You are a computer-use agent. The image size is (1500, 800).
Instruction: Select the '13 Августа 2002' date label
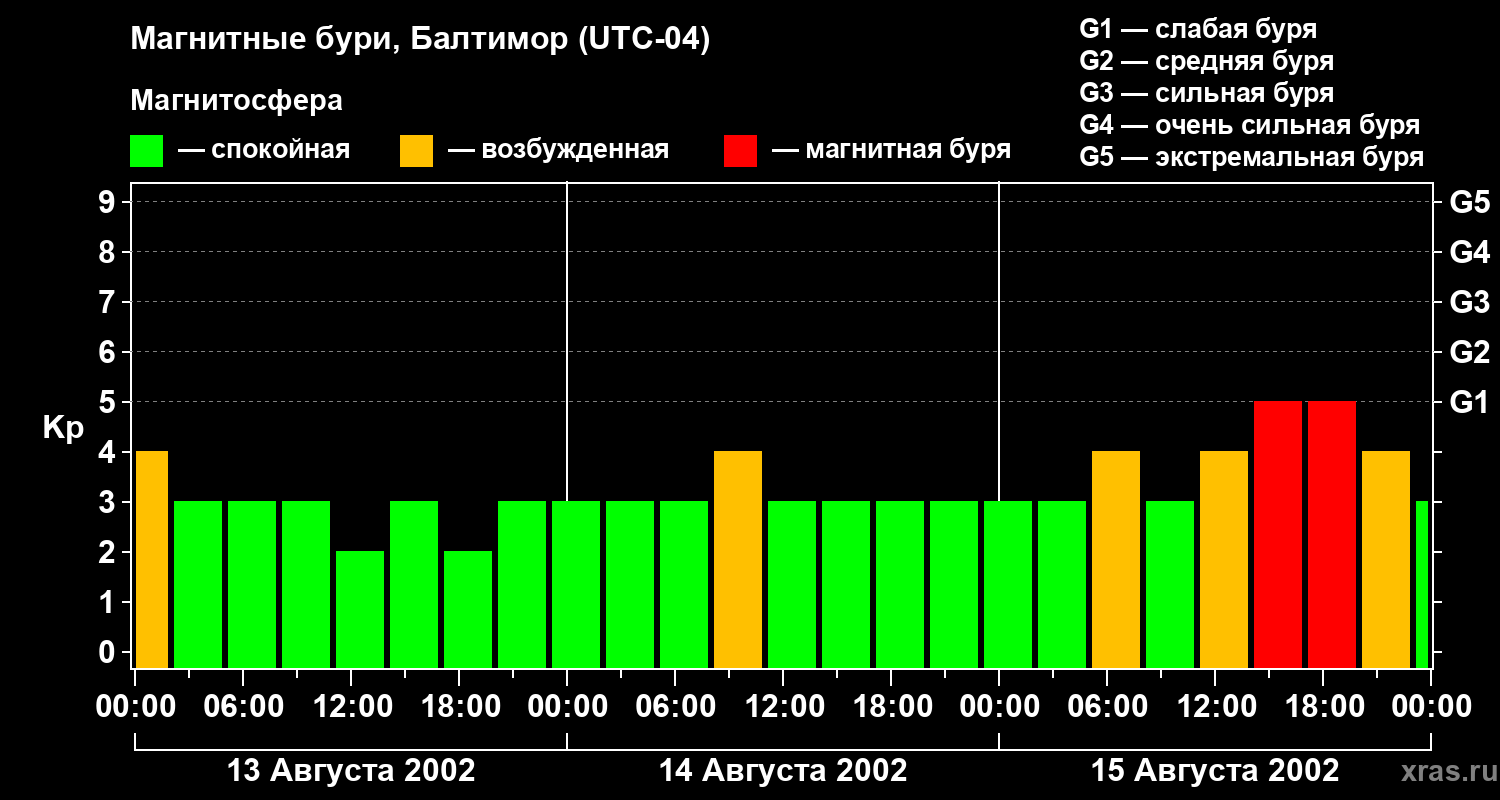[351, 771]
